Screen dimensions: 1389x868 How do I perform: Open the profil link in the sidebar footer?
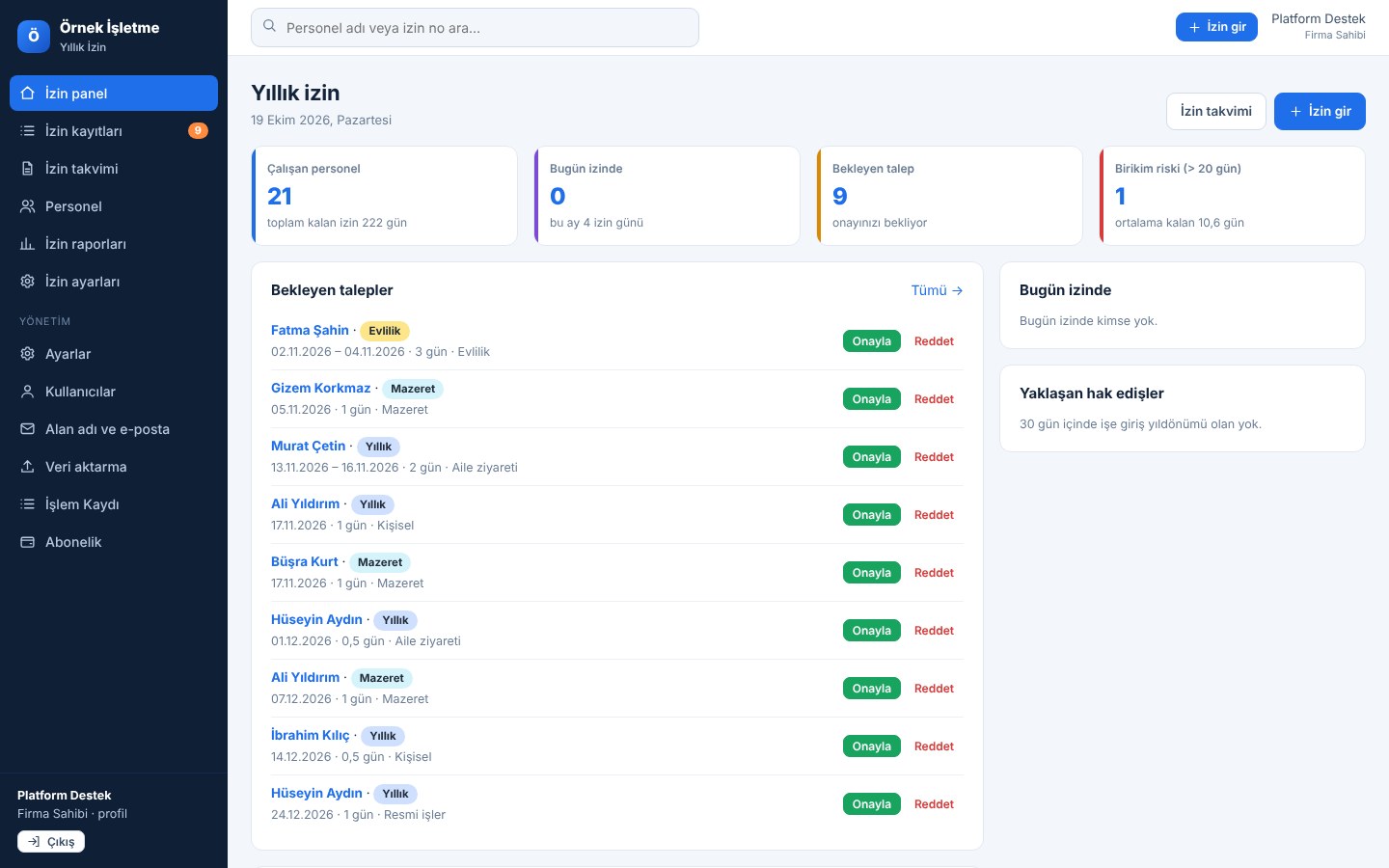click(x=113, y=814)
